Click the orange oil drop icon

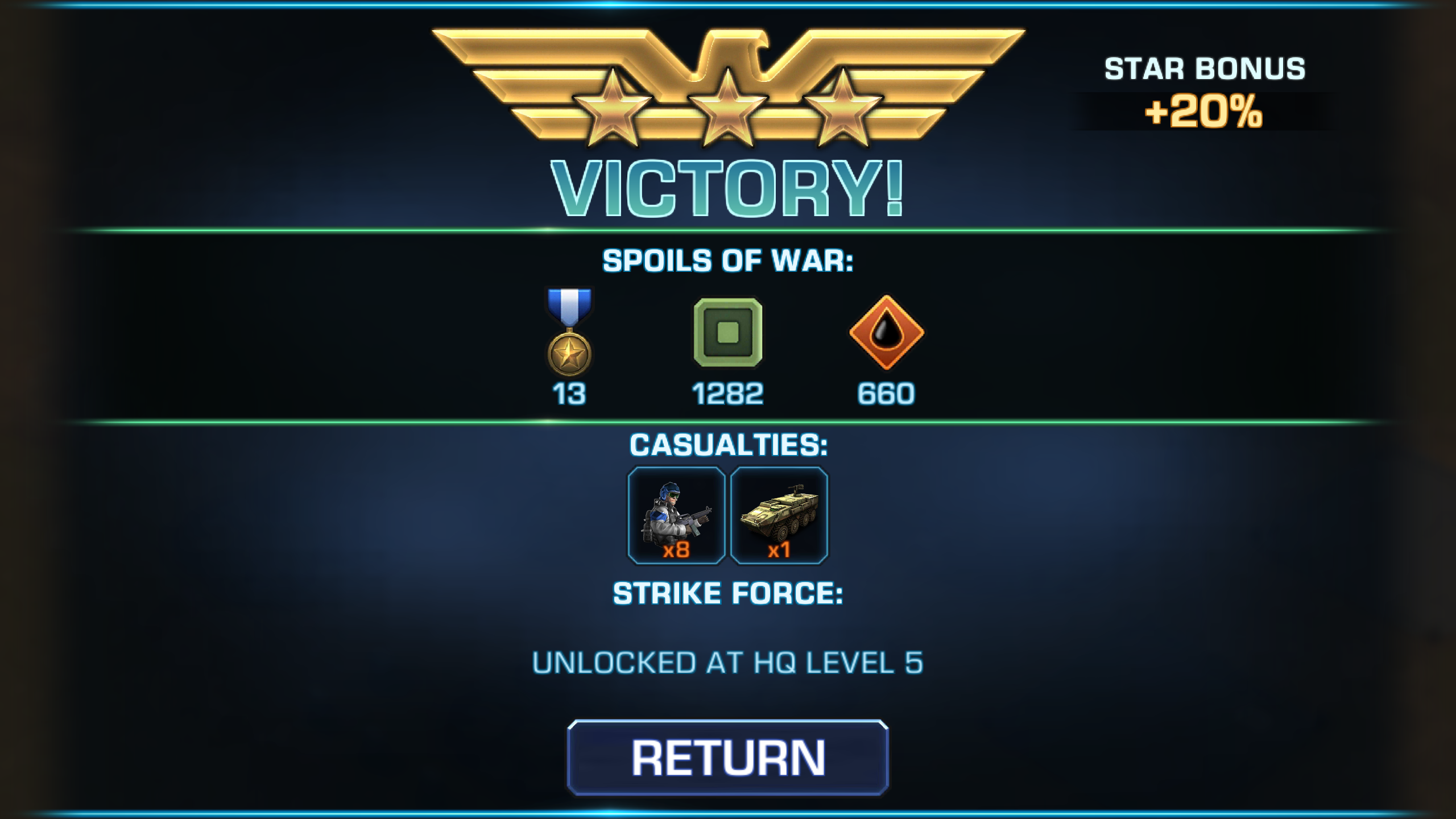tap(886, 332)
